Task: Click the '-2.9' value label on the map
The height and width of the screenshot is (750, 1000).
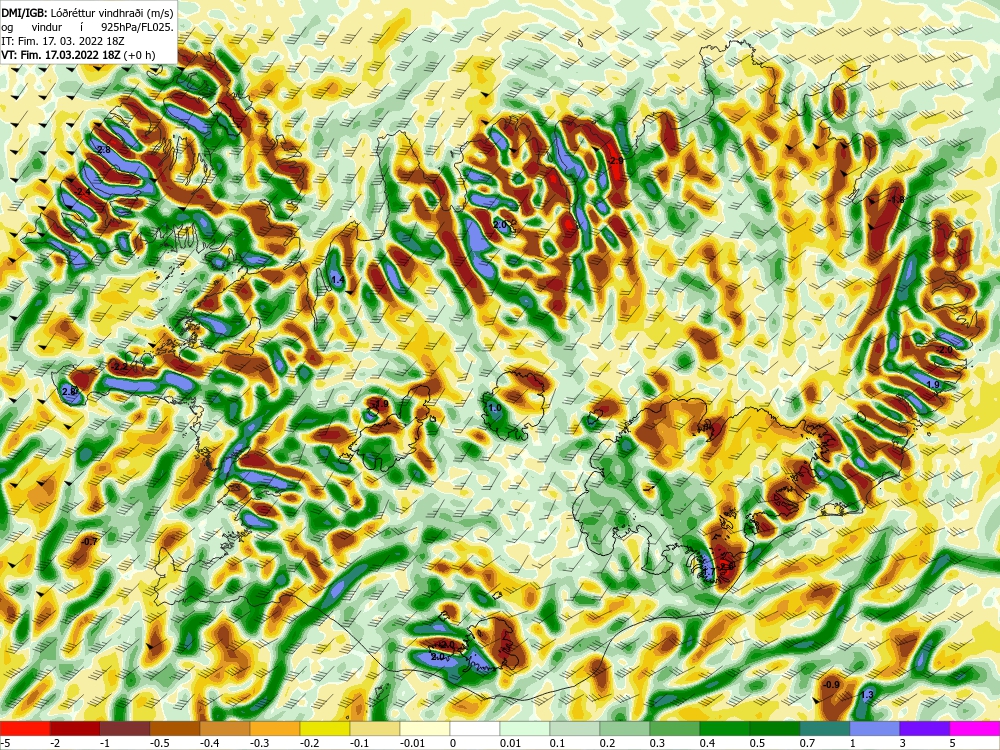Action: (x=615, y=161)
